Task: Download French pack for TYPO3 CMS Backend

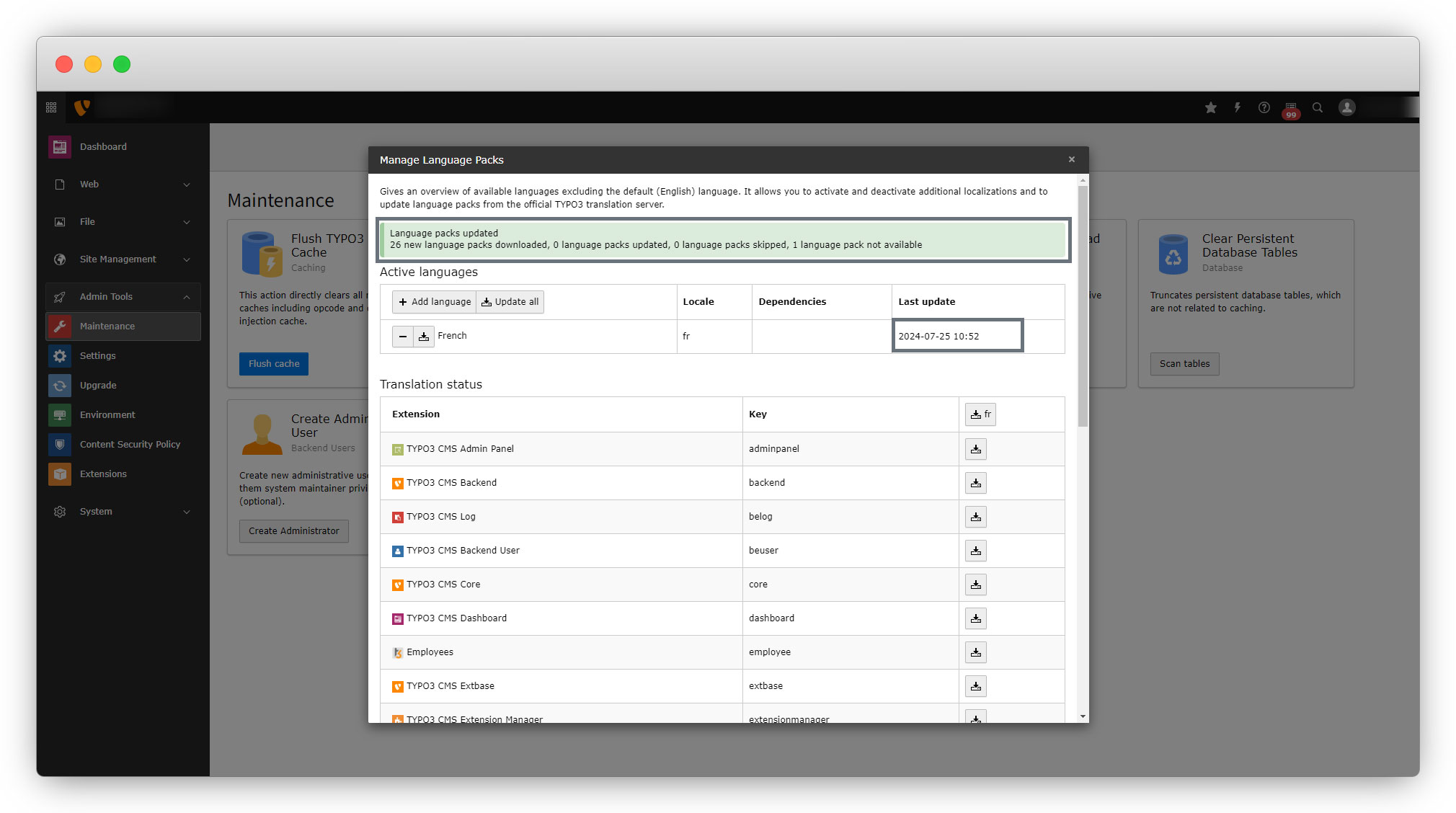Action: (x=975, y=483)
